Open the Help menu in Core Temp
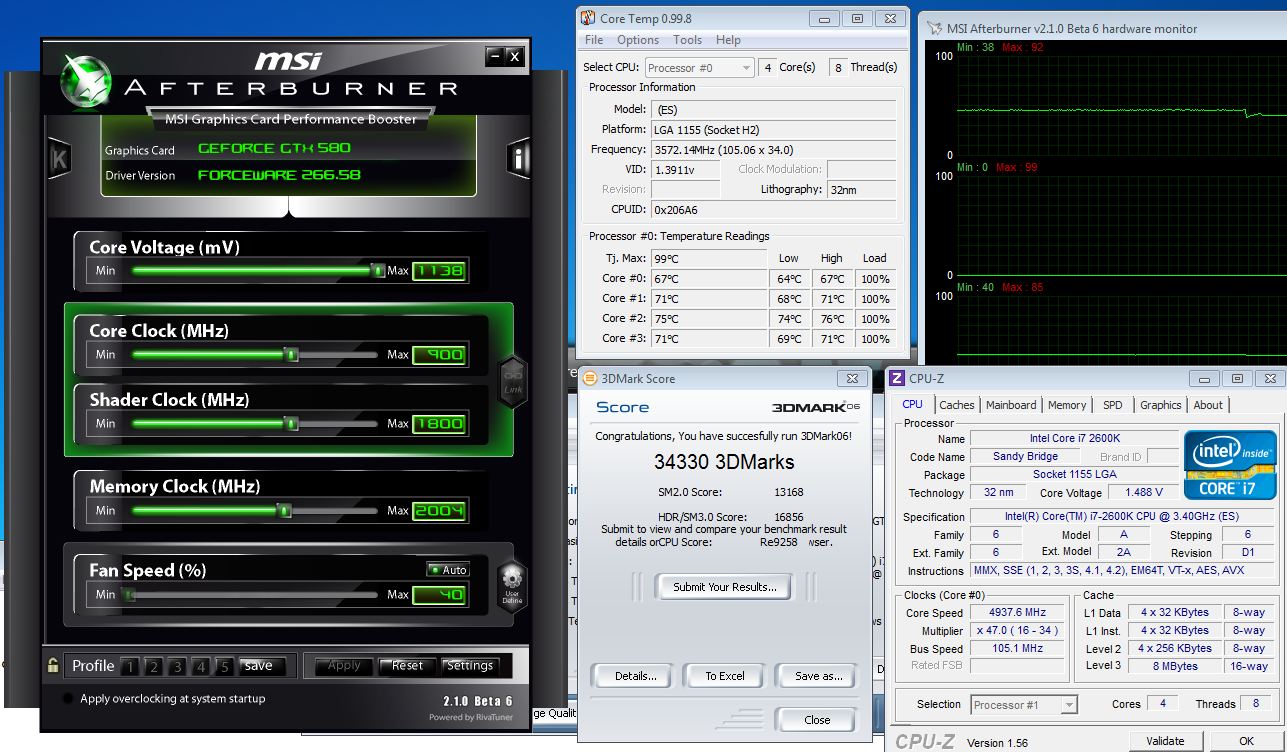1287x752 pixels. pyautogui.click(x=728, y=40)
